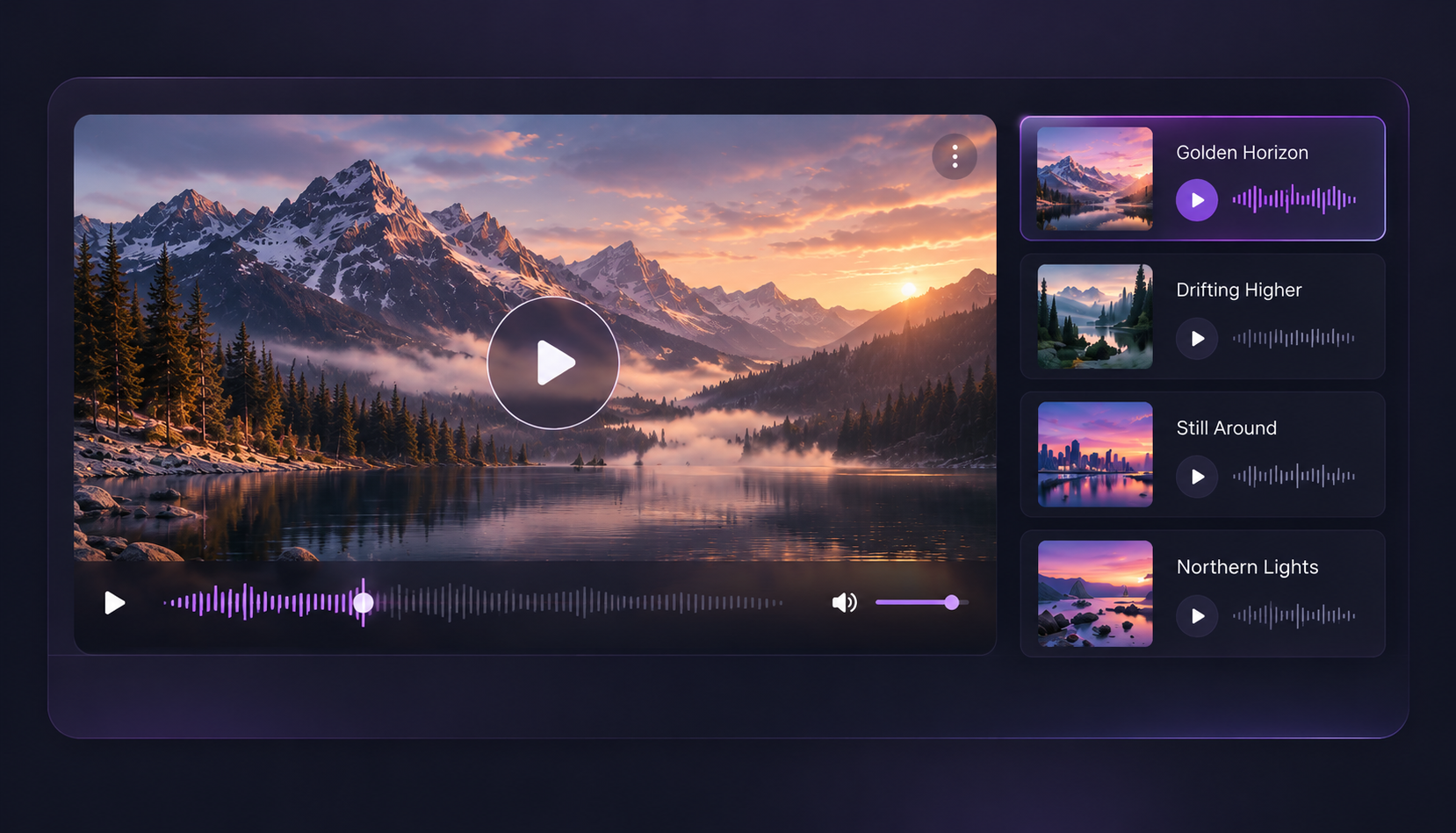
Task: Select the Northern Lights thumbnail
Action: click(x=1095, y=593)
